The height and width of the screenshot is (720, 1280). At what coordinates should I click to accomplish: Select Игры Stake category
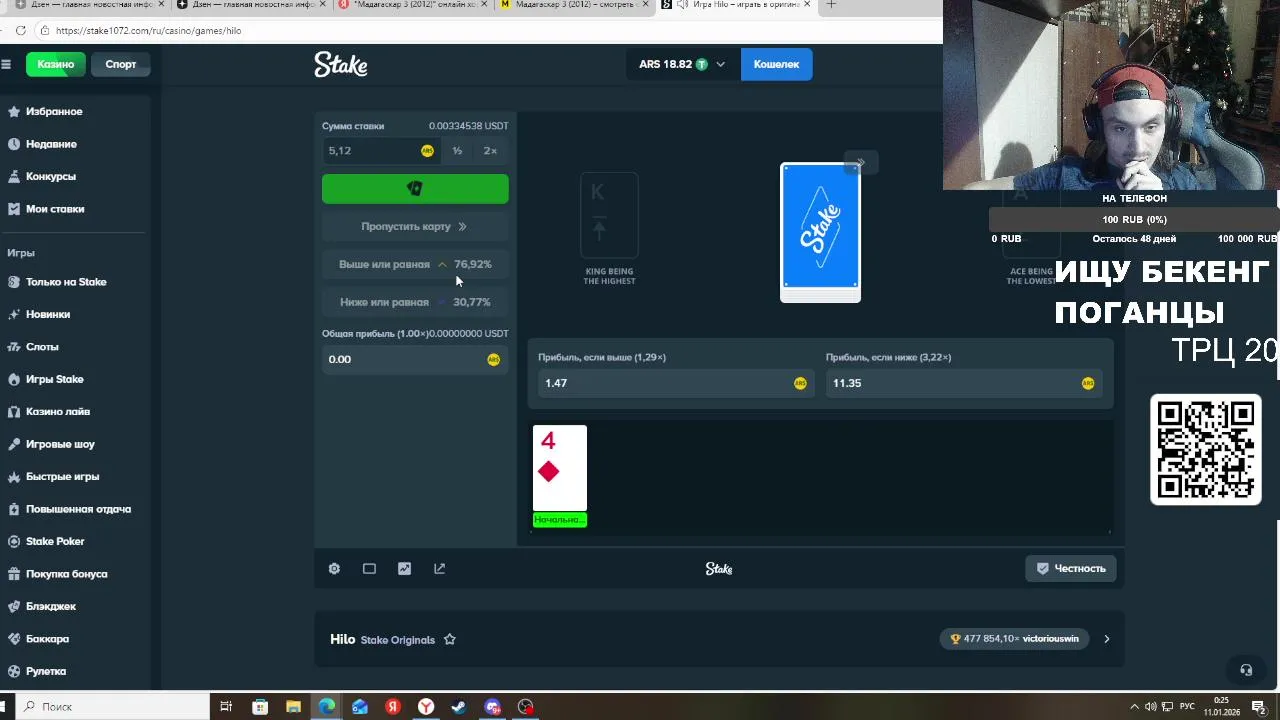click(55, 379)
